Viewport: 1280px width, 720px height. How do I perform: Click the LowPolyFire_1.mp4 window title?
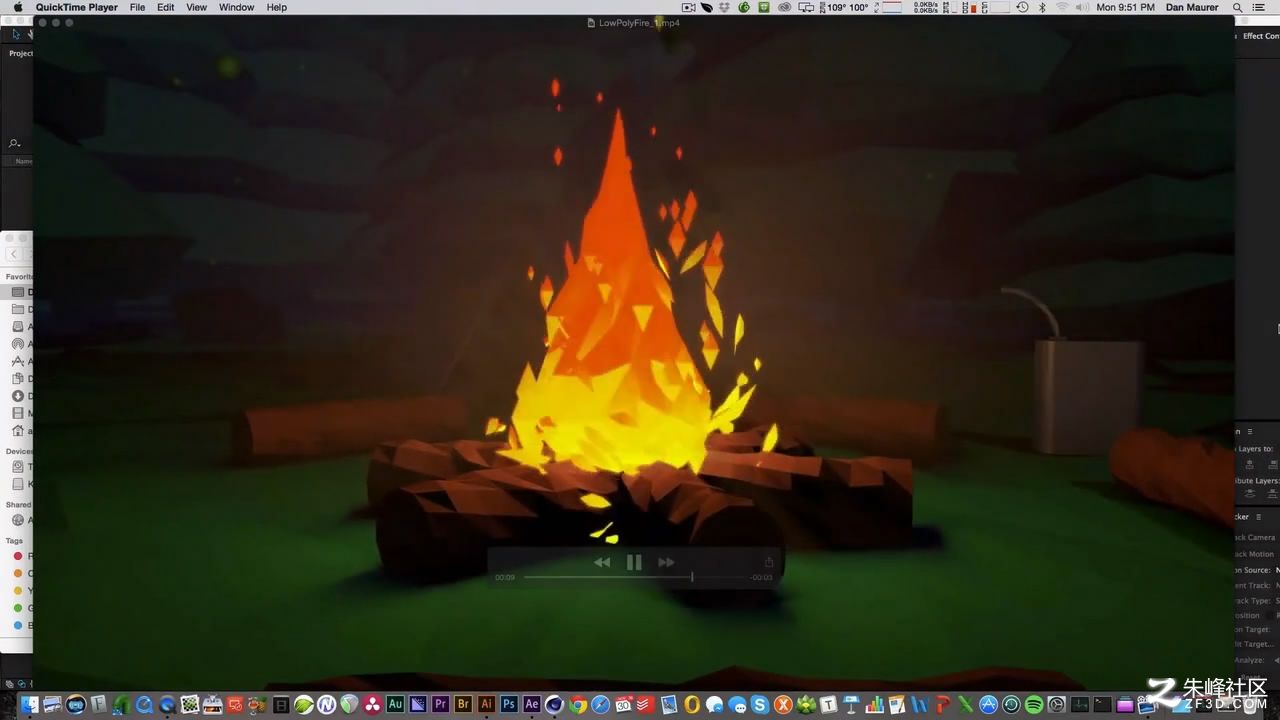coord(638,22)
